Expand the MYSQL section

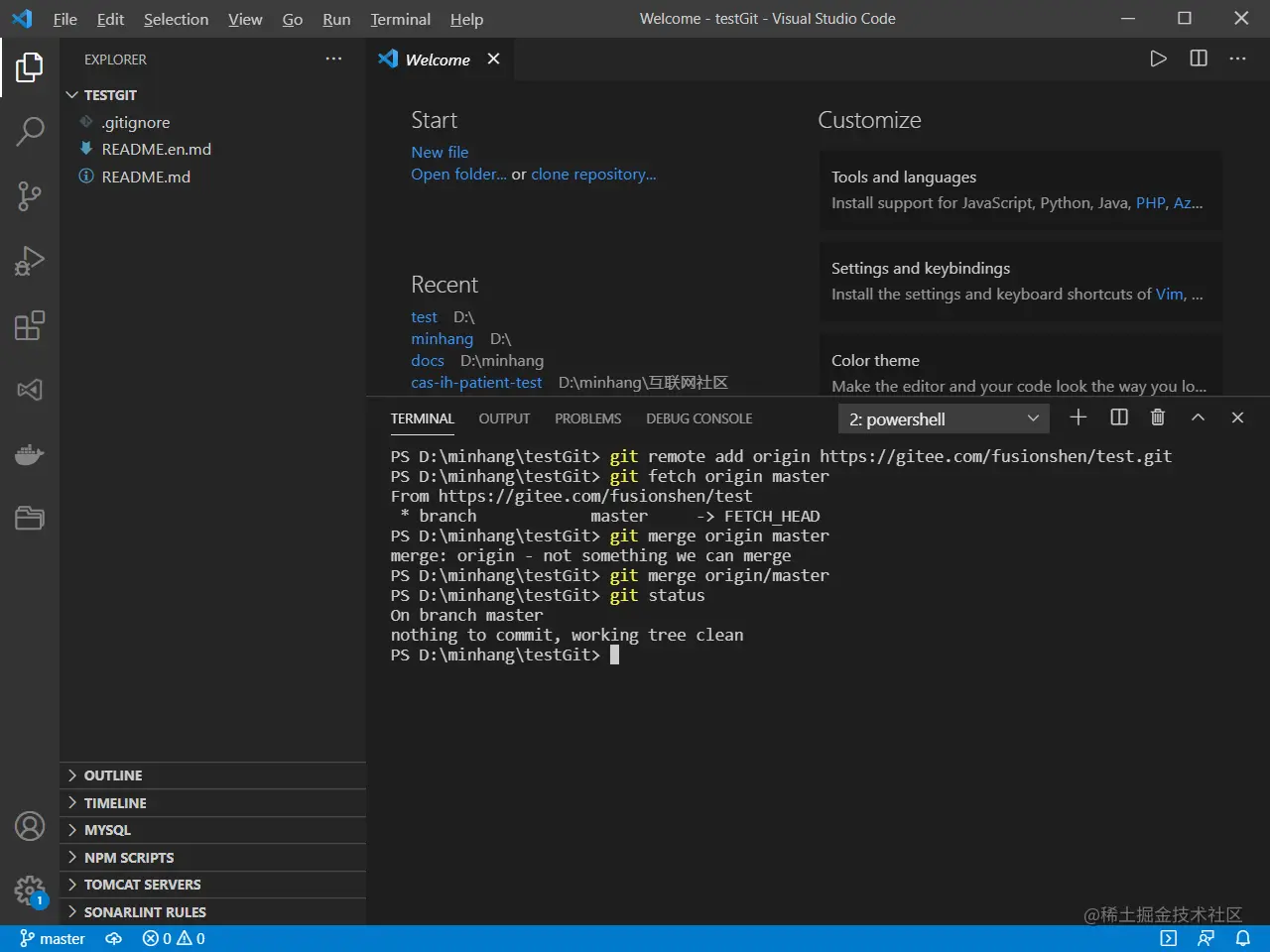coord(212,830)
